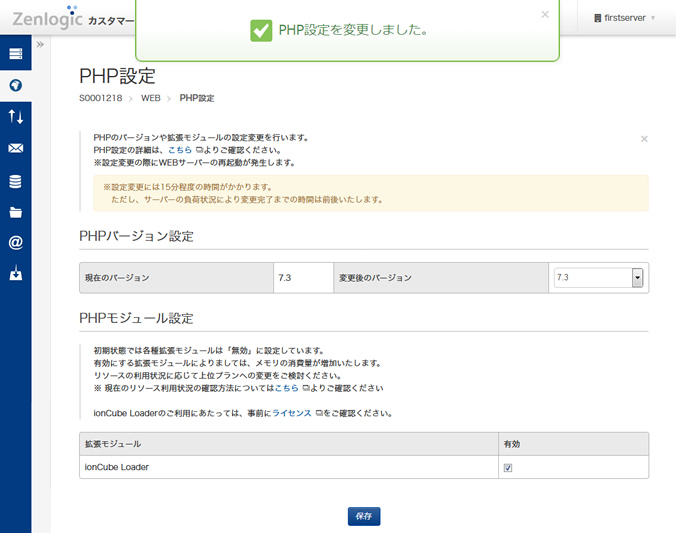
Task: Toggle the ionCube Loader 有効 checkbox
Action: (x=508, y=468)
